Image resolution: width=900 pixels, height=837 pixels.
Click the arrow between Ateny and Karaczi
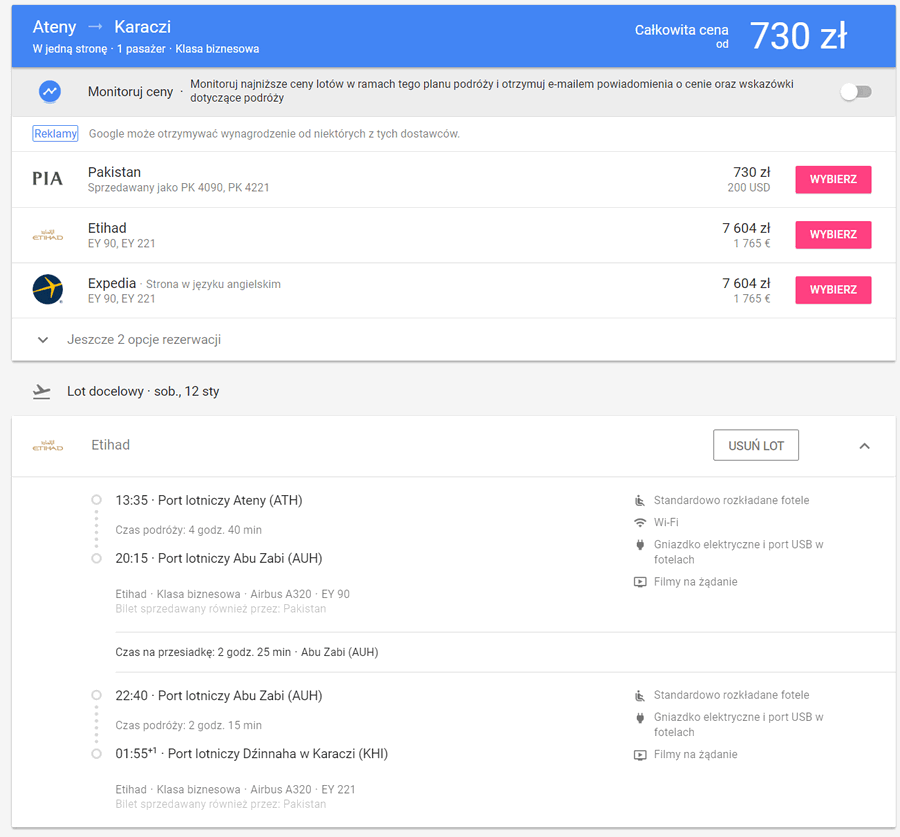coord(95,26)
